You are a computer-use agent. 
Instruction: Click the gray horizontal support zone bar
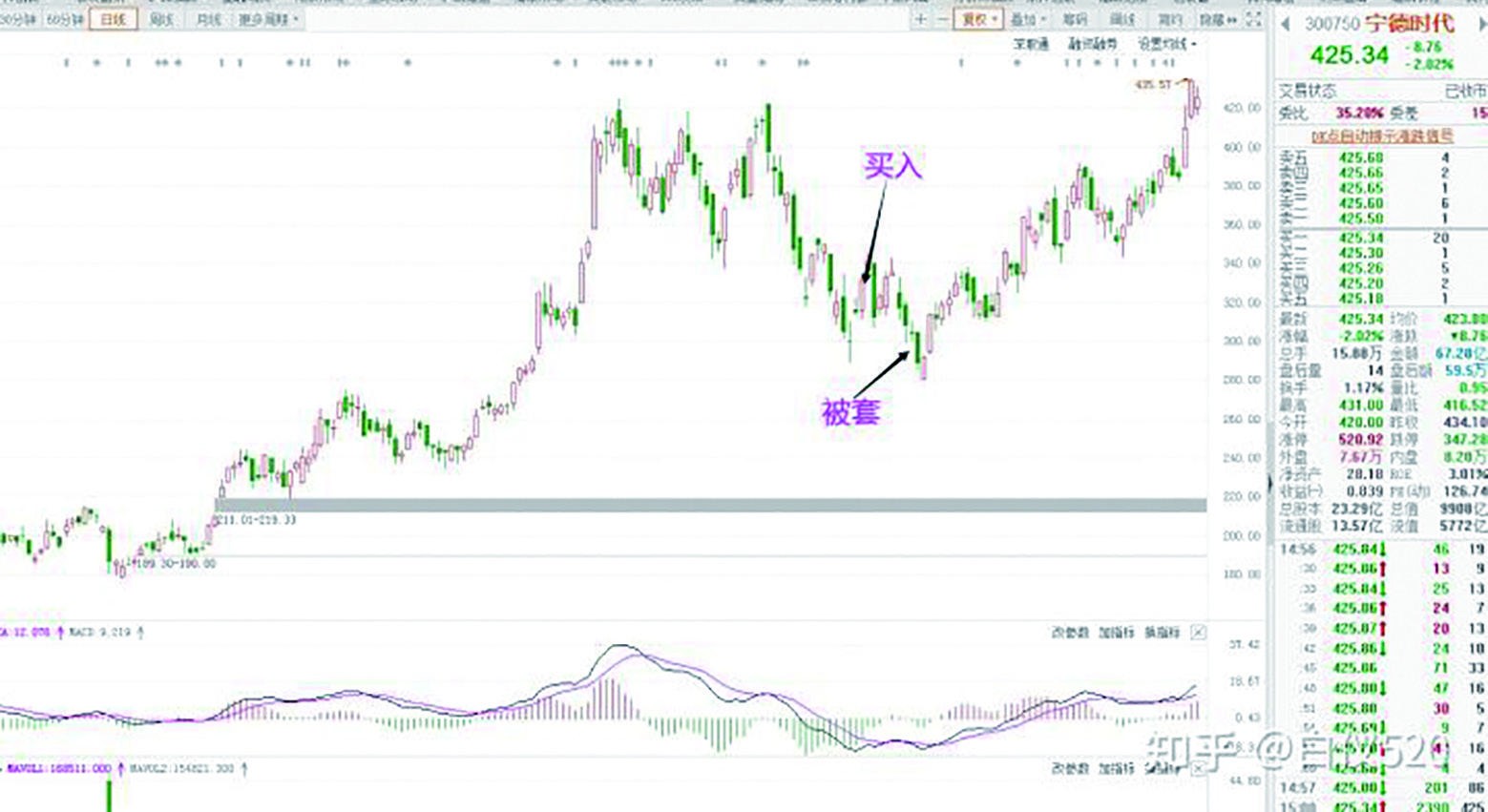click(710, 505)
